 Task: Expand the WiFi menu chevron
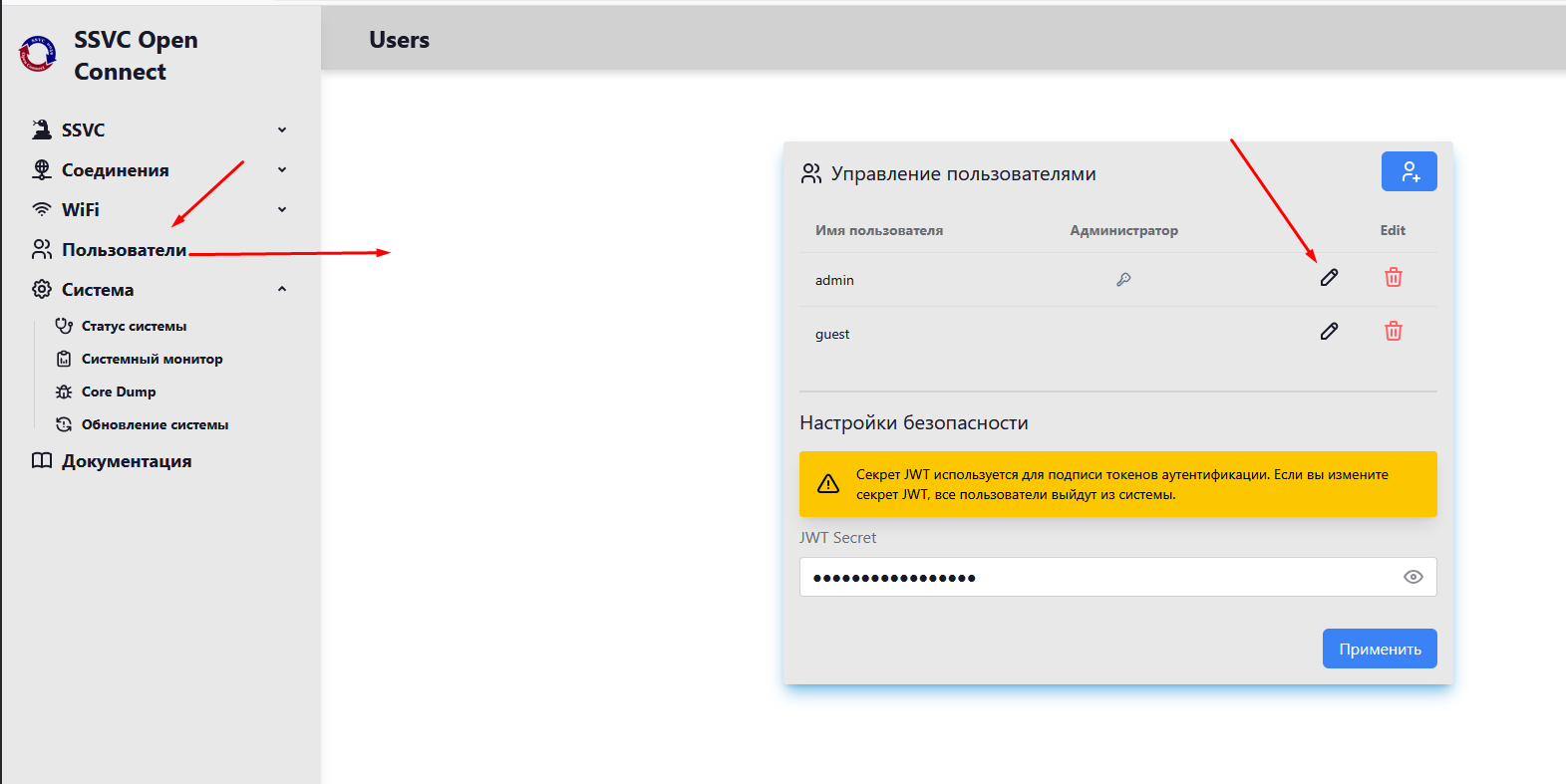pos(282,210)
